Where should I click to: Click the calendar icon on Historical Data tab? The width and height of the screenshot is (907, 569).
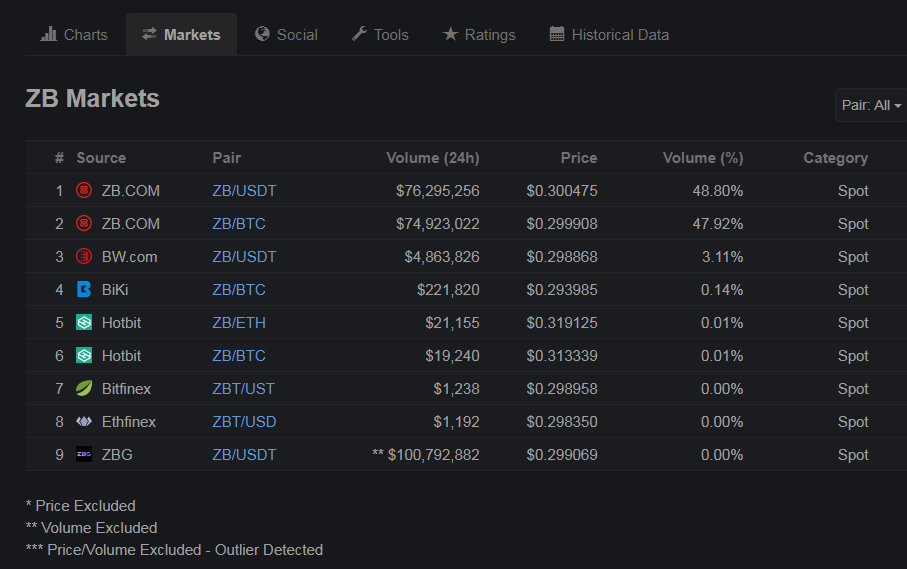pos(556,34)
